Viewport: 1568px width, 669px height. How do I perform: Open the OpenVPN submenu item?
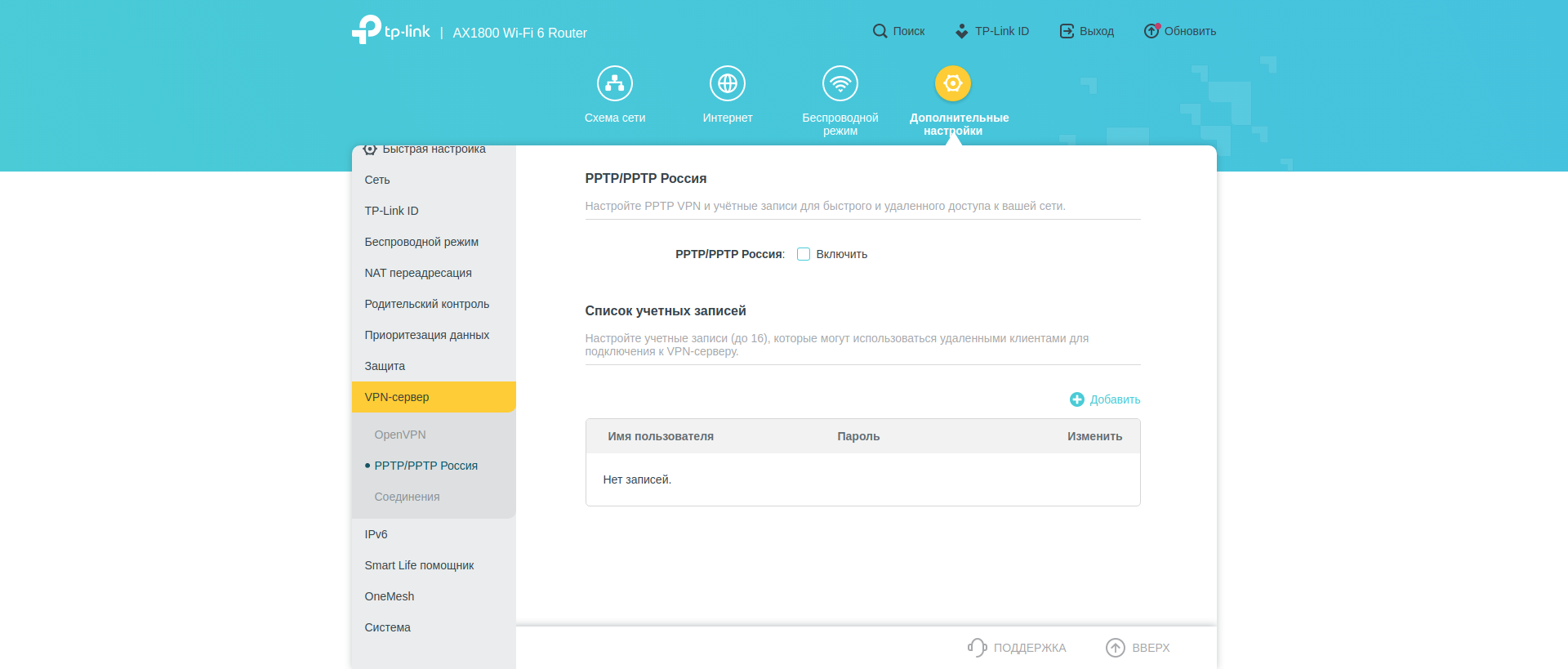coord(400,435)
